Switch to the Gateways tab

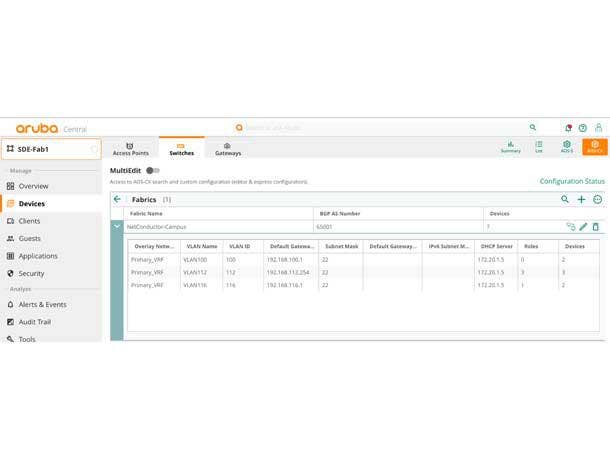pyautogui.click(x=228, y=149)
